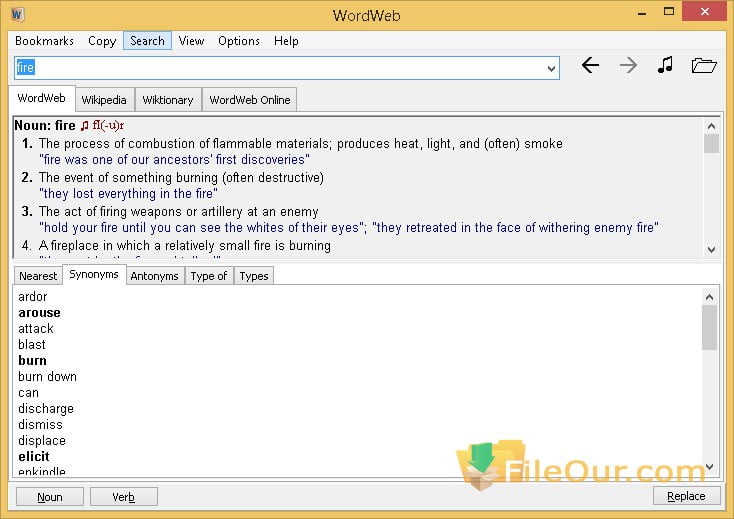This screenshot has width=734, height=519.
Task: Click synonyms list scroll down arrow
Action: pyautogui.click(x=710, y=467)
